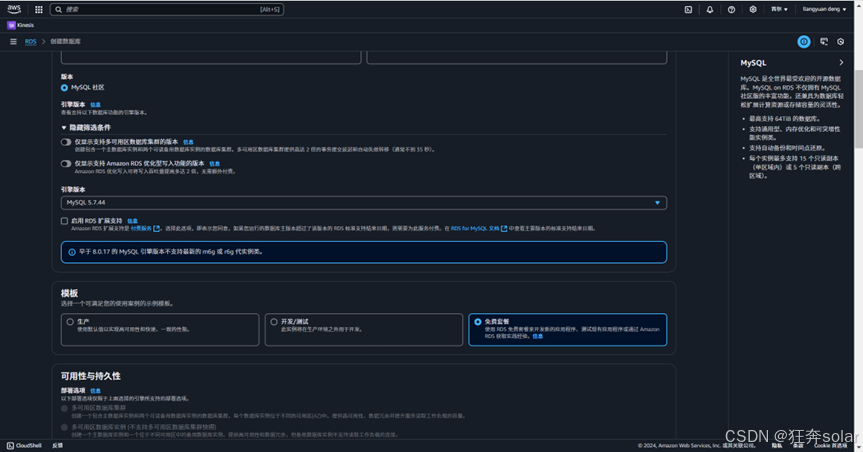The image size is (863, 452).
Task: Click the info icon in the m6g notice
Action: click(72, 252)
